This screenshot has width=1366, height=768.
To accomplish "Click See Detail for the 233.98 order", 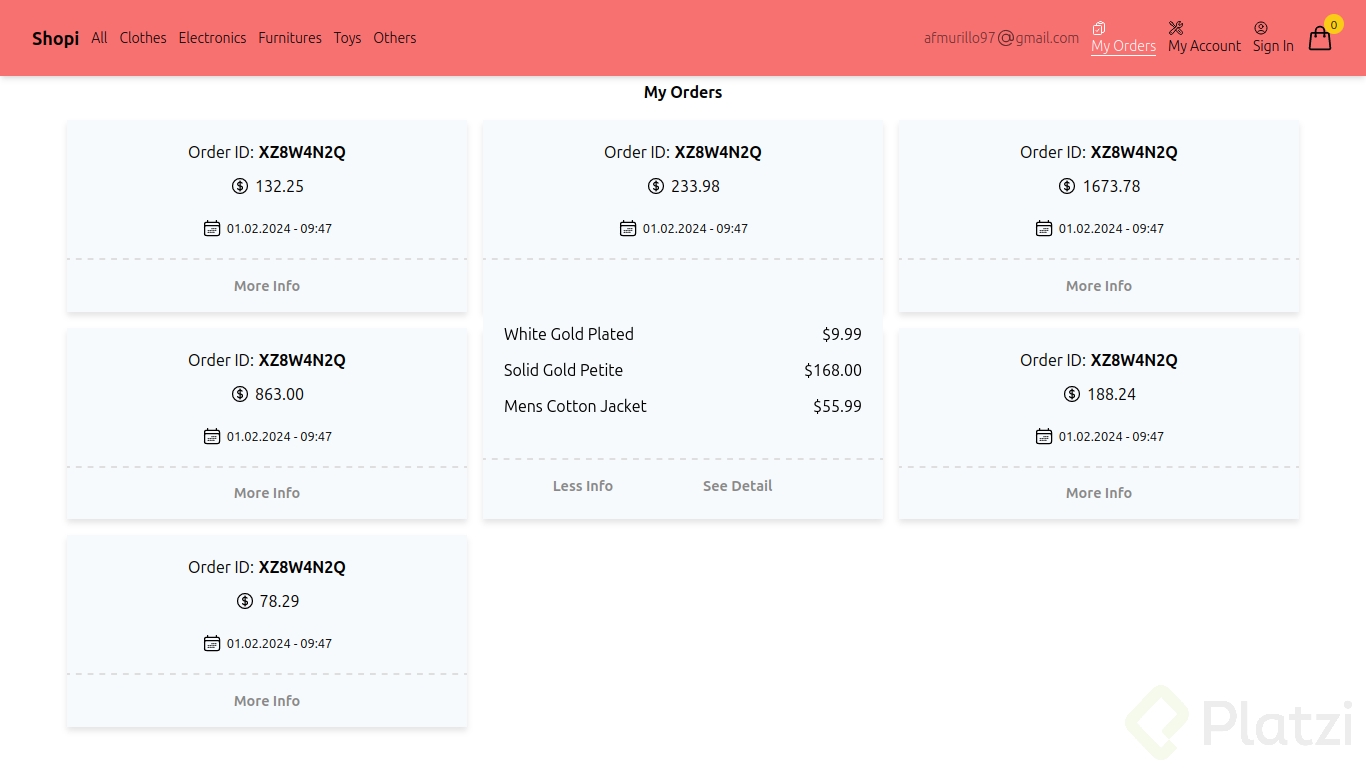I will point(738,486).
